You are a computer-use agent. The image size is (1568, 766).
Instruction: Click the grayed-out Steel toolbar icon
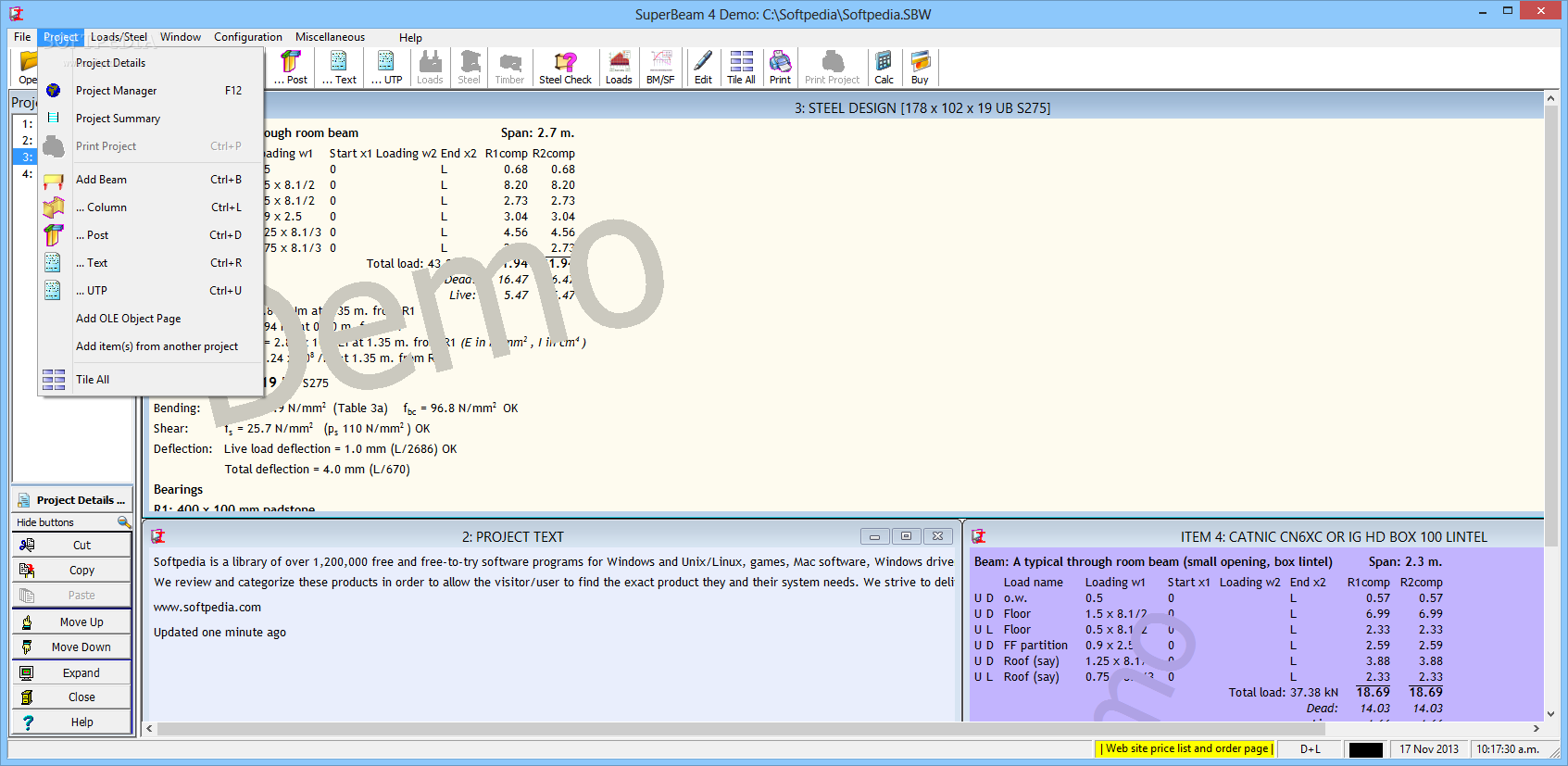tap(470, 68)
